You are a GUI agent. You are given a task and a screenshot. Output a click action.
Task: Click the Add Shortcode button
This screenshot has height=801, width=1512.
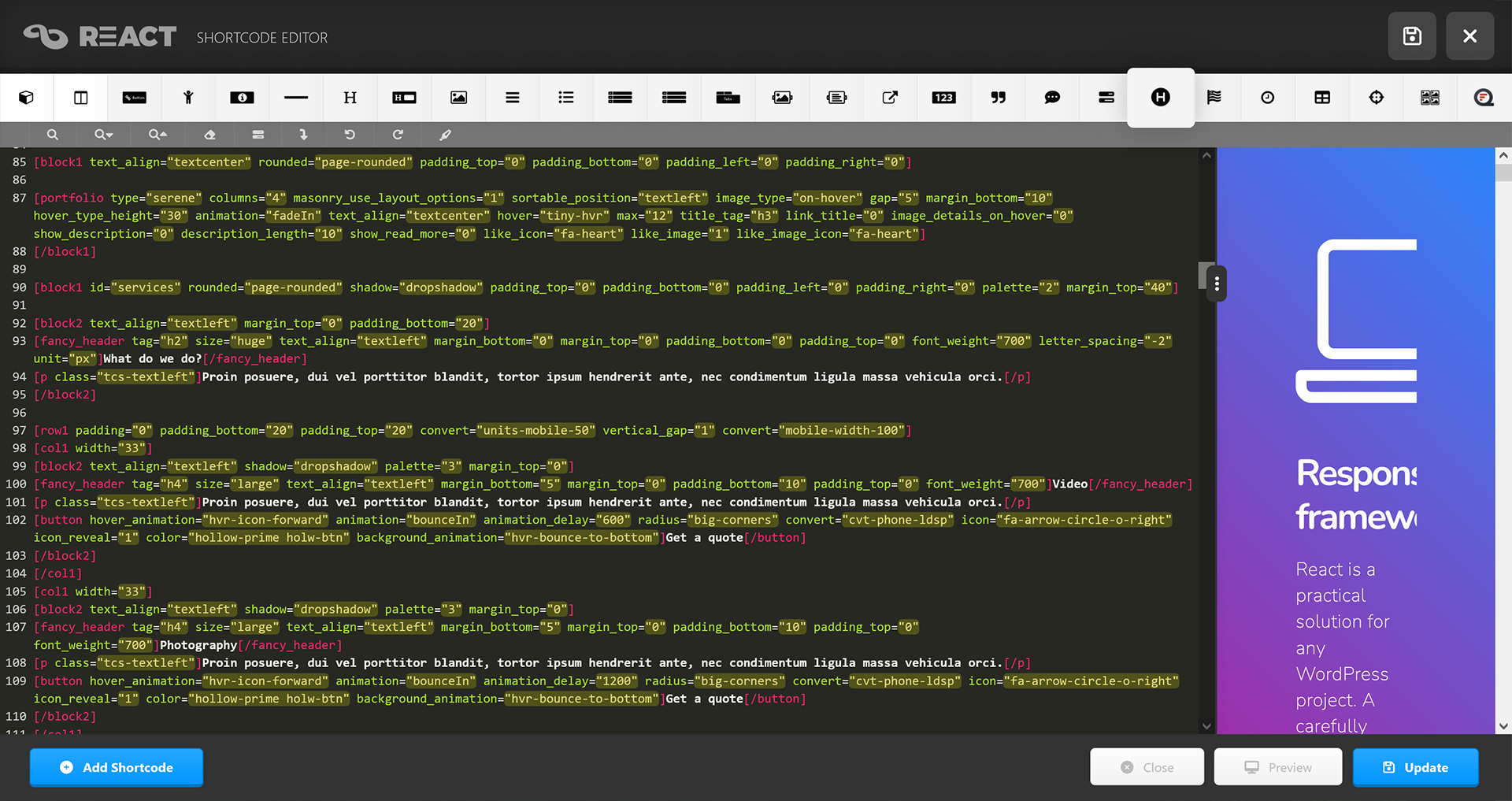117,767
